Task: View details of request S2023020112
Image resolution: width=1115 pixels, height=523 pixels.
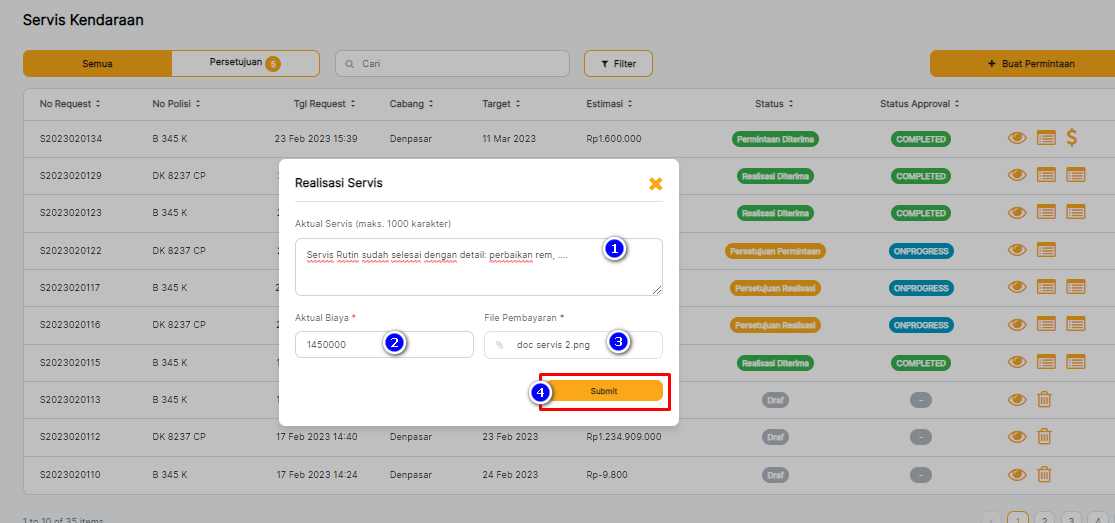Action: pos(1017,437)
